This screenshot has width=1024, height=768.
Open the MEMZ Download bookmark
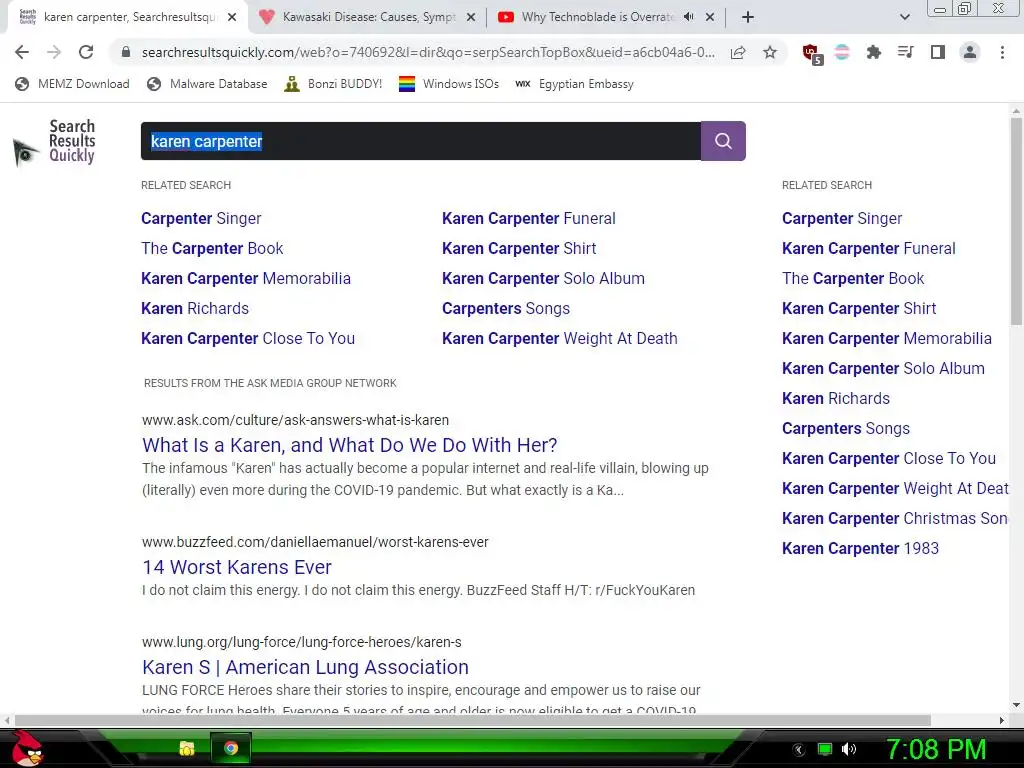pos(72,84)
